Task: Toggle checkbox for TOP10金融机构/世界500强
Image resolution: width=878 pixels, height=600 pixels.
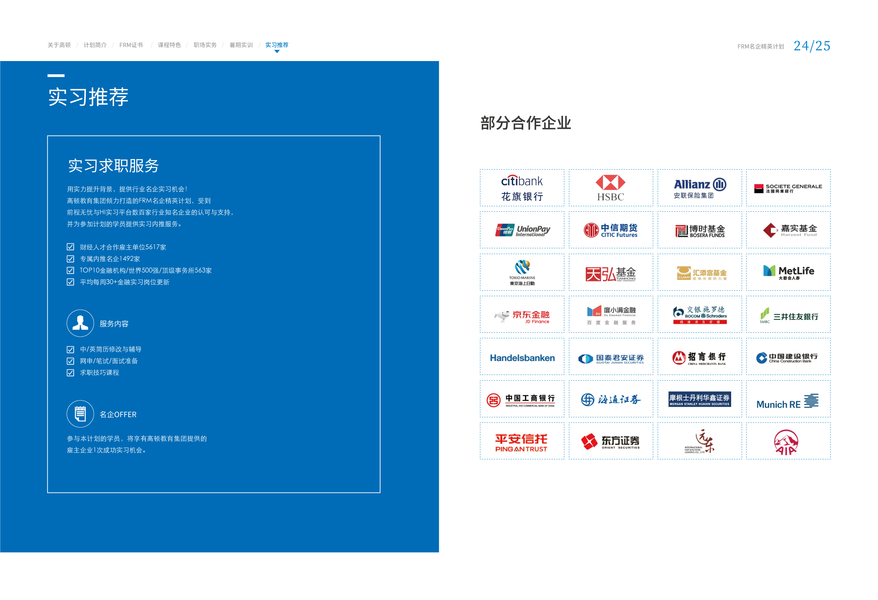Action: (70, 270)
